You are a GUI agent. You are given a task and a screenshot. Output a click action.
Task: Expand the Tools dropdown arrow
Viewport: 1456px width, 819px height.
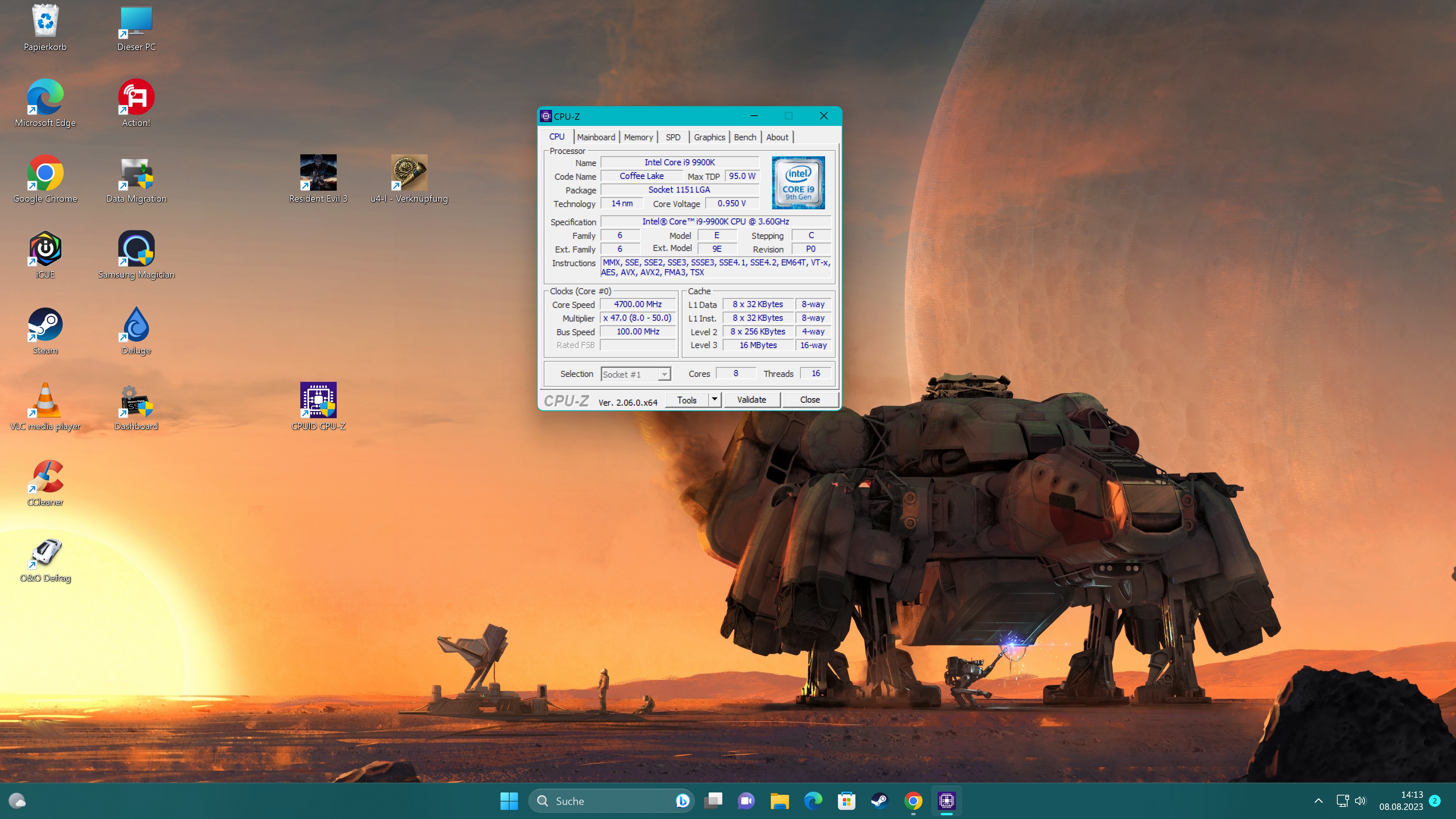714,400
